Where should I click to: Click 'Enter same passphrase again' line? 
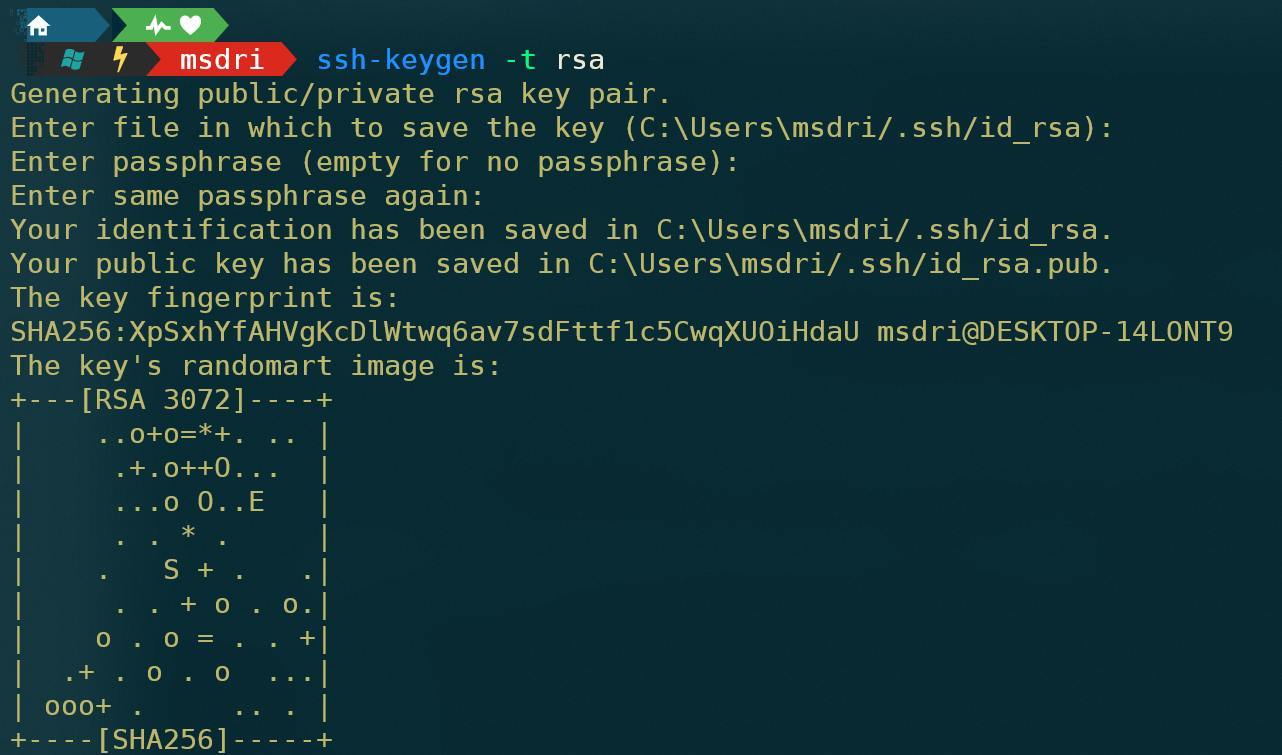coord(247,196)
